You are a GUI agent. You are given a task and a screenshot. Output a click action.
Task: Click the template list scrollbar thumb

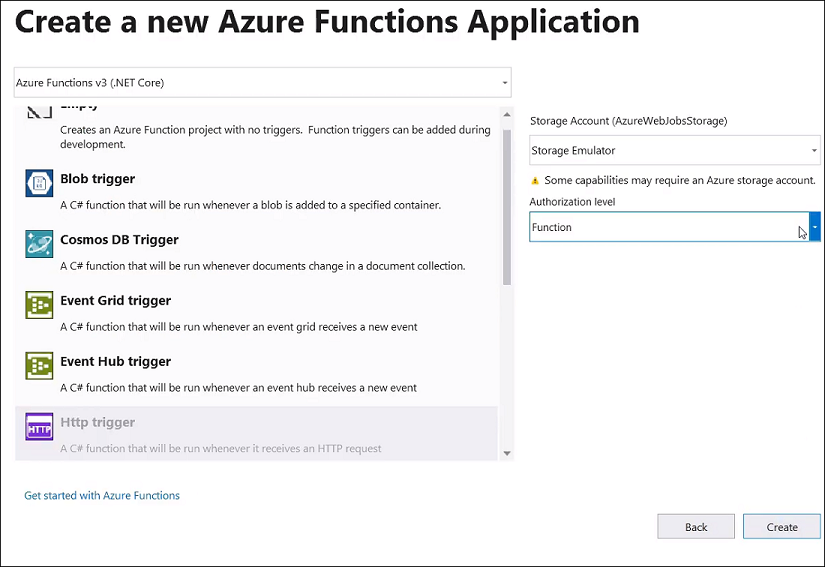pos(507,207)
